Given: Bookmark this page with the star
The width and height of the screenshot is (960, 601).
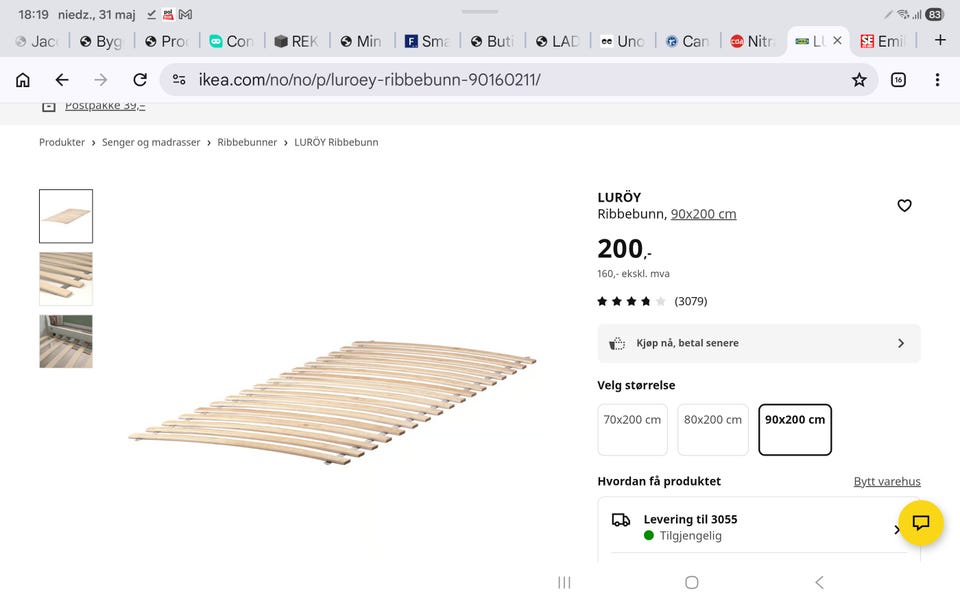Looking at the screenshot, I should click(859, 80).
